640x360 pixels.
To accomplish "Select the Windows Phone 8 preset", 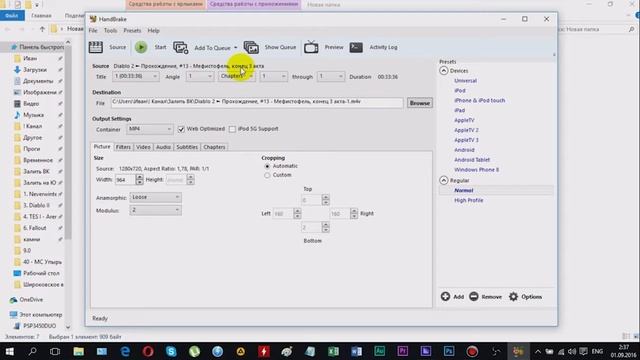I will click(476, 169).
